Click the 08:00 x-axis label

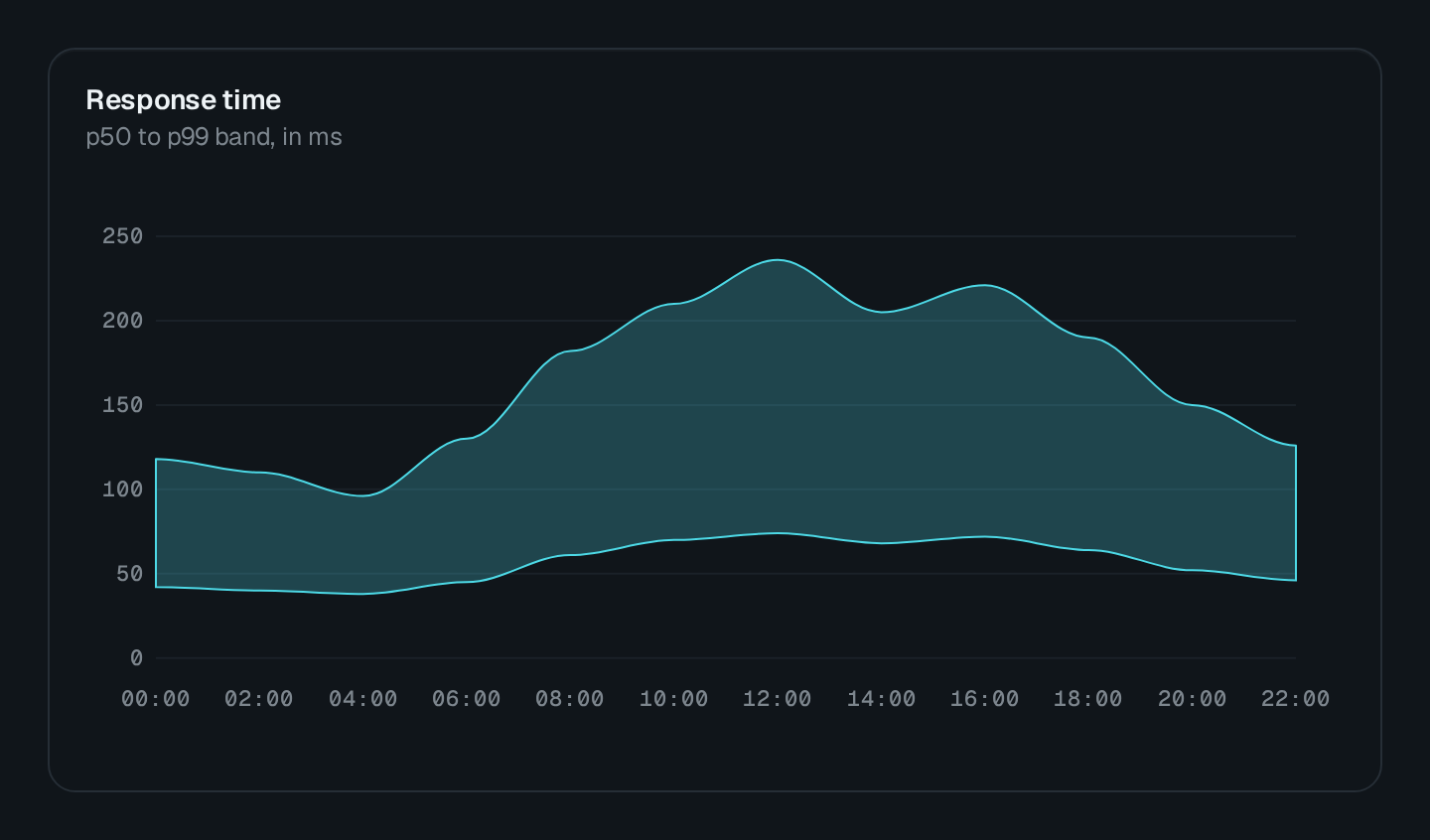click(x=570, y=699)
